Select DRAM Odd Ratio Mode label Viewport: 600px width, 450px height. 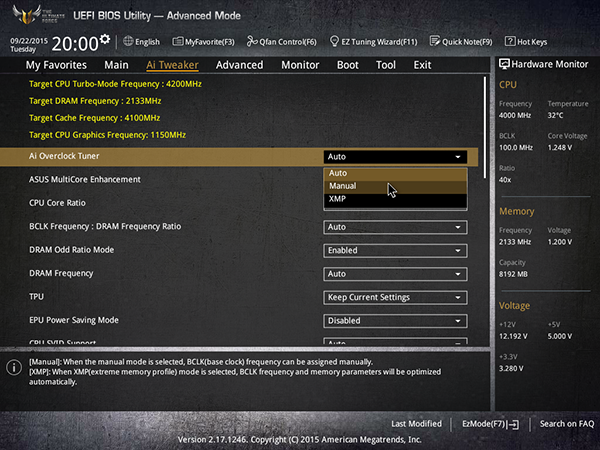(x=72, y=250)
